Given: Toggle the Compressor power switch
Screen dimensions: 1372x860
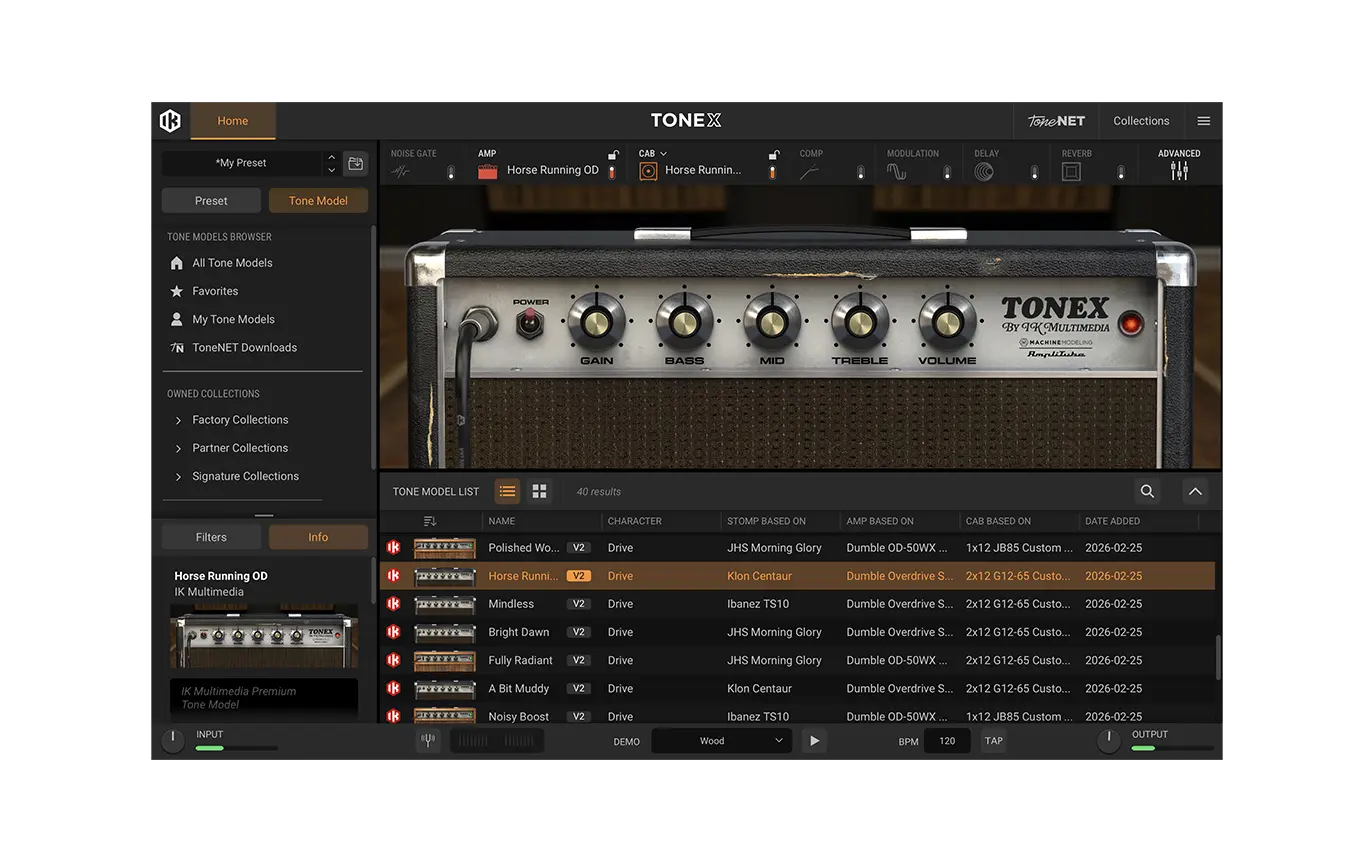Looking at the screenshot, I should (861, 172).
